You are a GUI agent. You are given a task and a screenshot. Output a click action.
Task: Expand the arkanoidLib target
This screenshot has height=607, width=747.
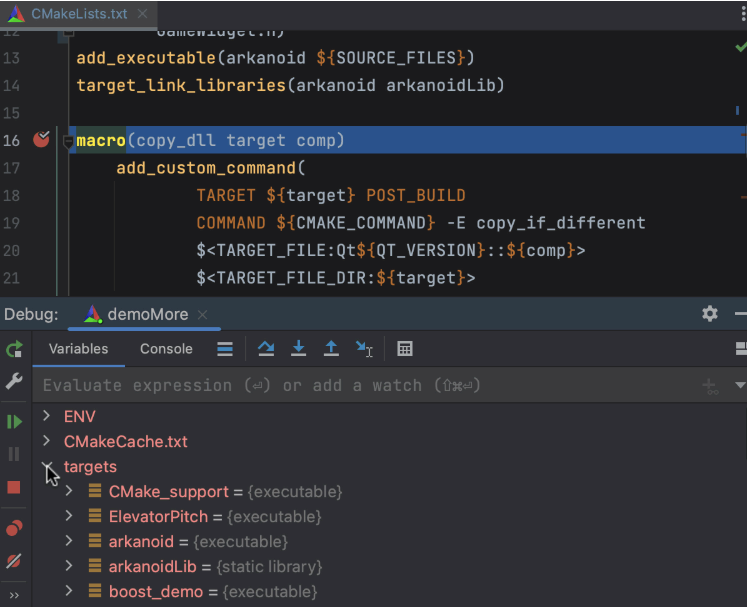click(68, 567)
